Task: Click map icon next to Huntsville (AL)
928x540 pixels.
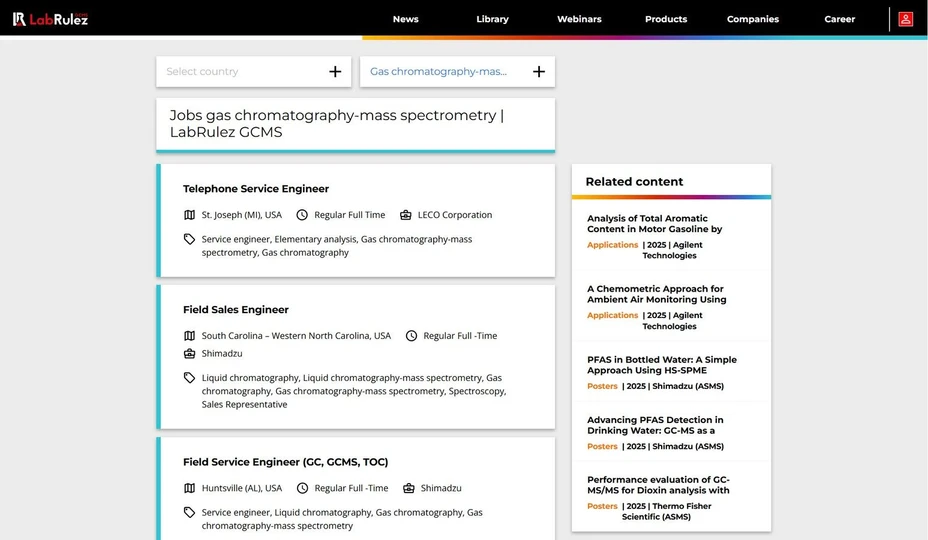Action: pyautogui.click(x=189, y=488)
